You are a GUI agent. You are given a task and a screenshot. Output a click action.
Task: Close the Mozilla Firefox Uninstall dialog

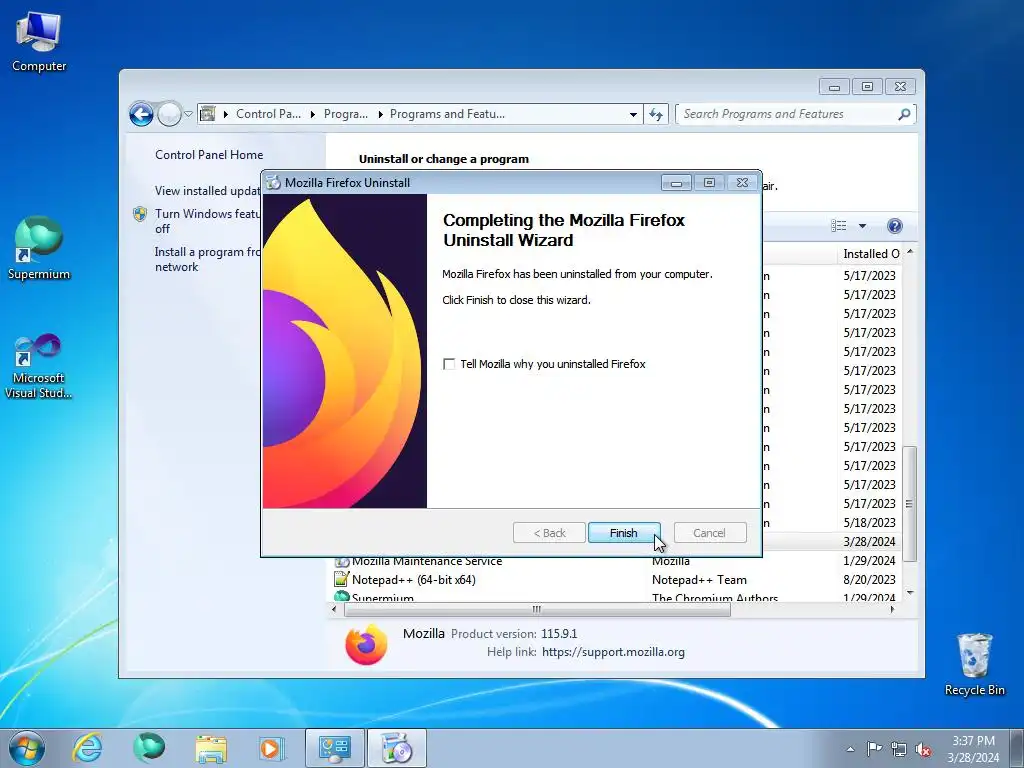tap(742, 183)
